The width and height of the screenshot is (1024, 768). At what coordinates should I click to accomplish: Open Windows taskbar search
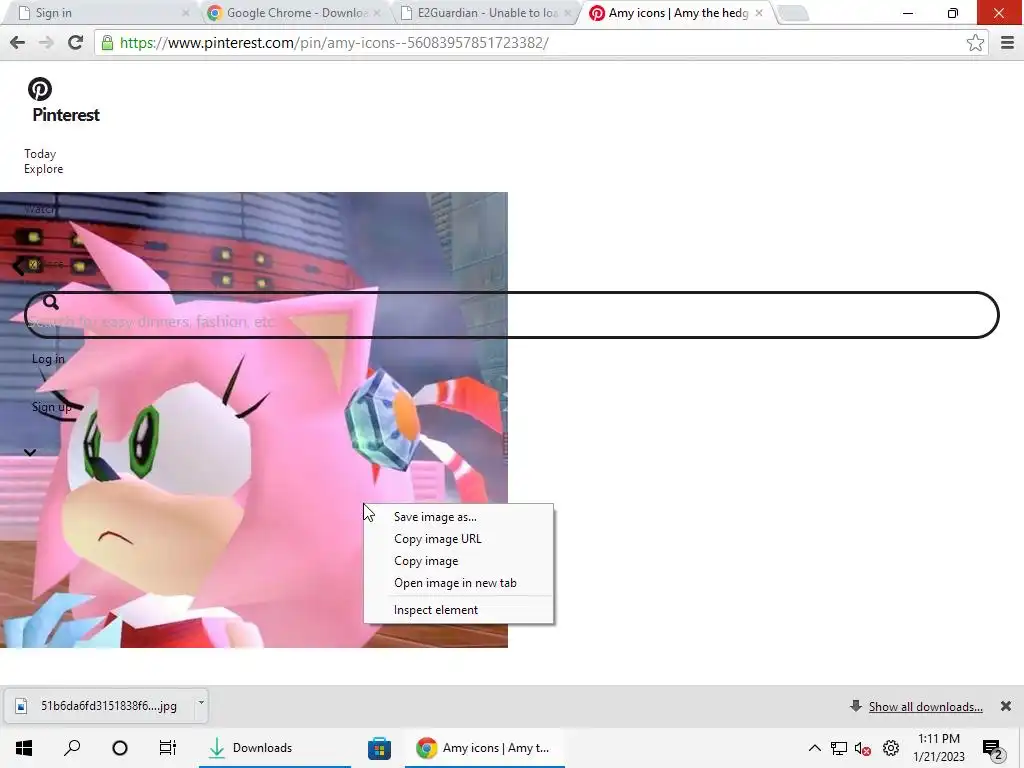[72, 748]
